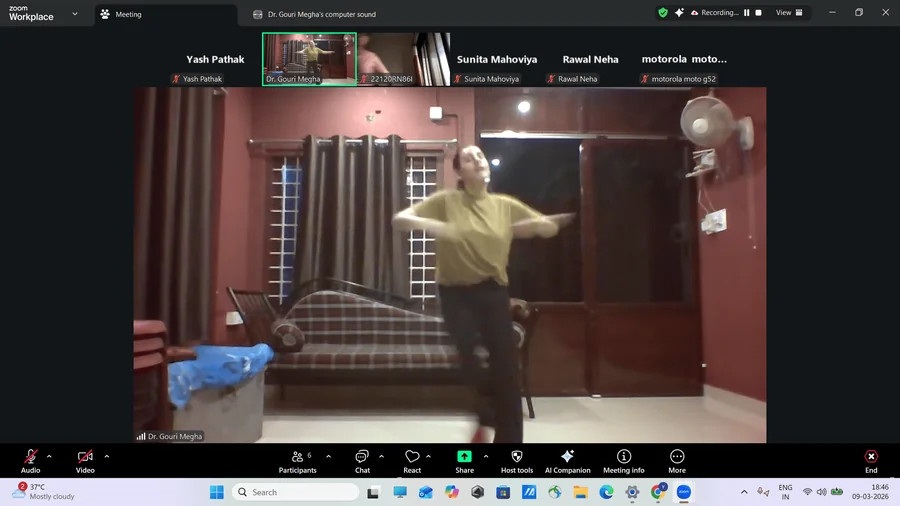The height and width of the screenshot is (506, 900).
Task: Click the Zoom icon in taskbar
Action: [684, 492]
